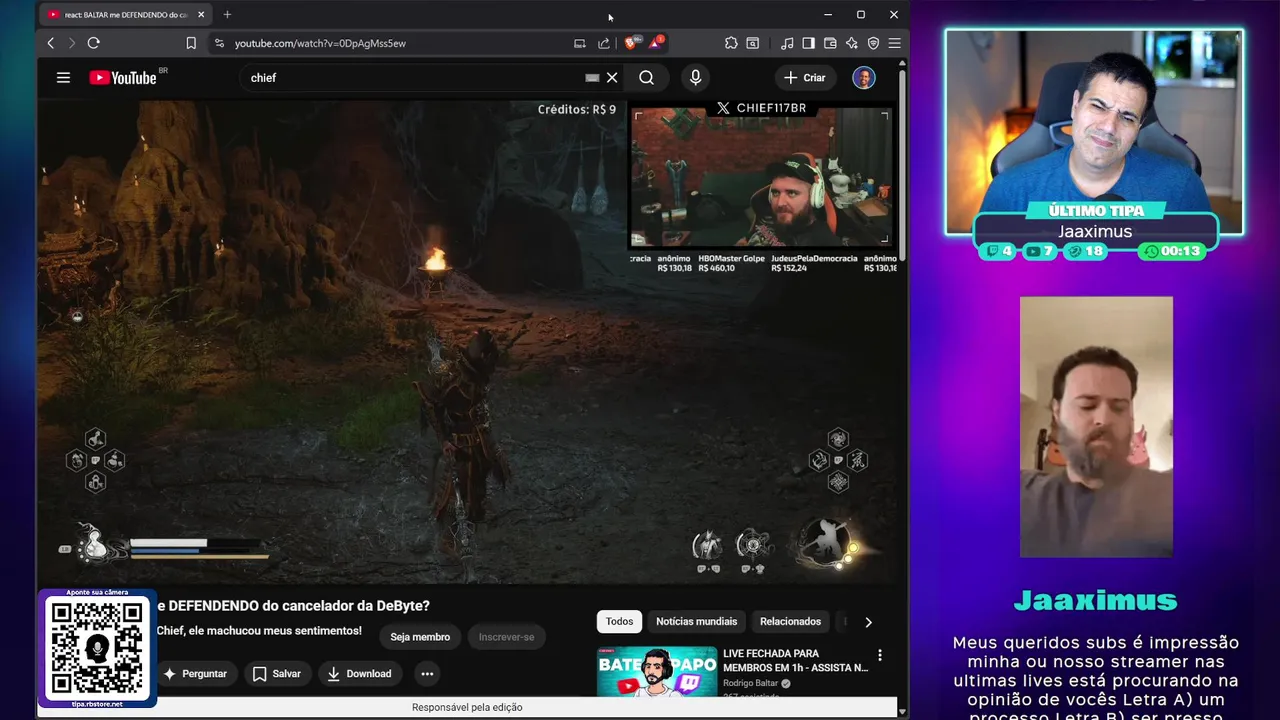Click the Criar button
This screenshot has width=1280, height=720.
tap(805, 78)
